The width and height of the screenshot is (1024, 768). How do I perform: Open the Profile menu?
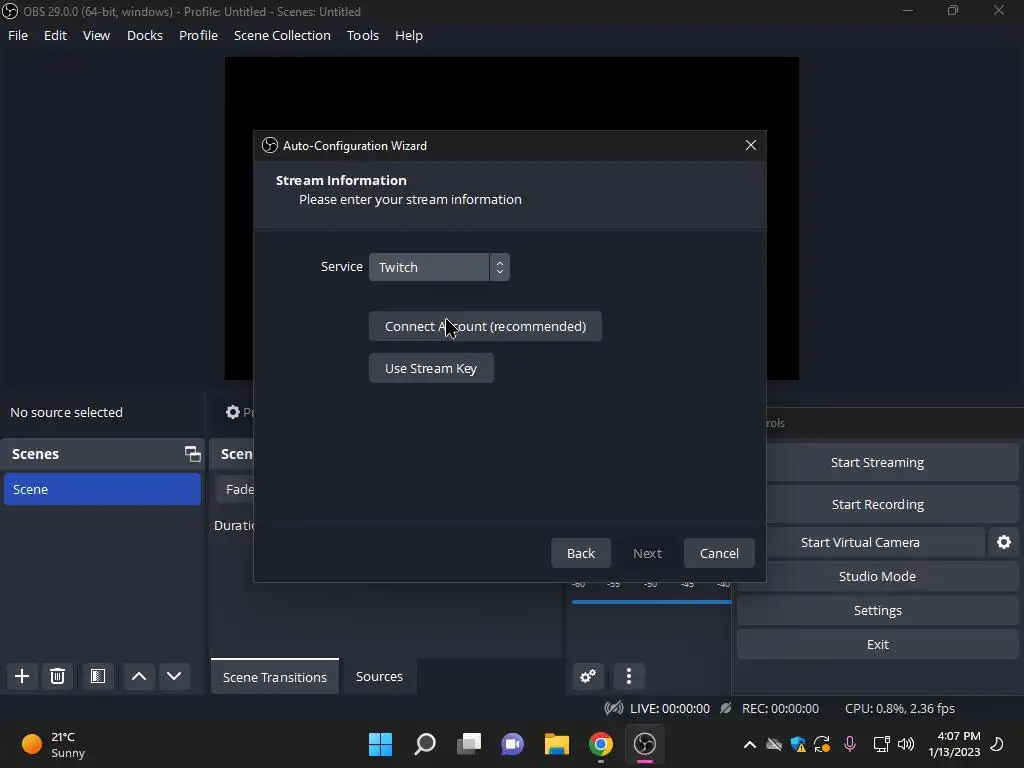[198, 35]
